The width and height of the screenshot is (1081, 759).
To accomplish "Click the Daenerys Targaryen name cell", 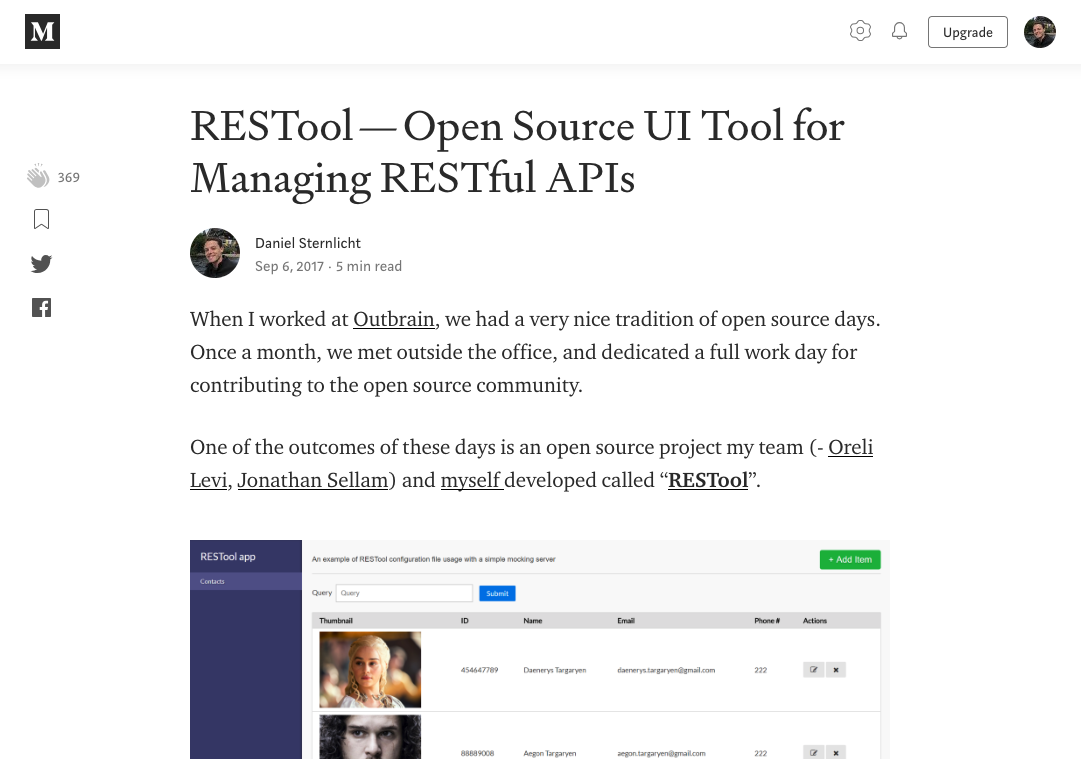I will (554, 670).
